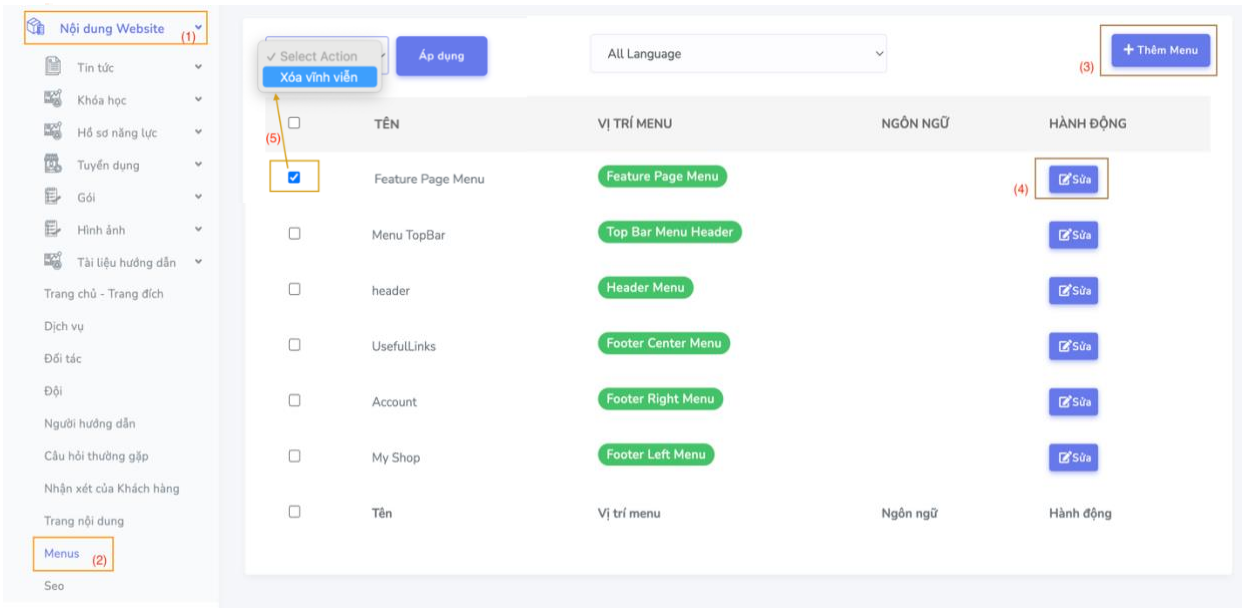Click the Tin tức document icon
Screen dimensions: 1246x608
(54, 67)
